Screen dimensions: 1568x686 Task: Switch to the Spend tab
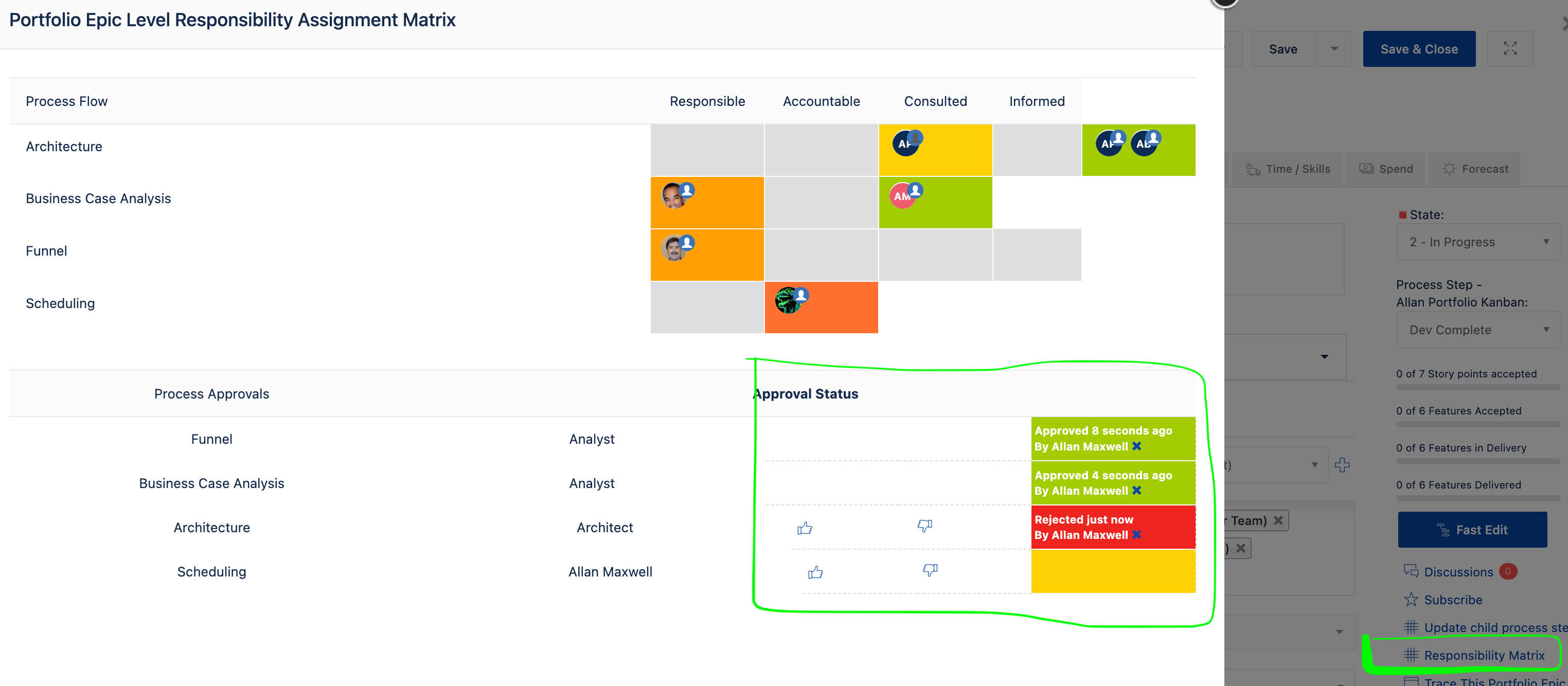[x=1385, y=169]
